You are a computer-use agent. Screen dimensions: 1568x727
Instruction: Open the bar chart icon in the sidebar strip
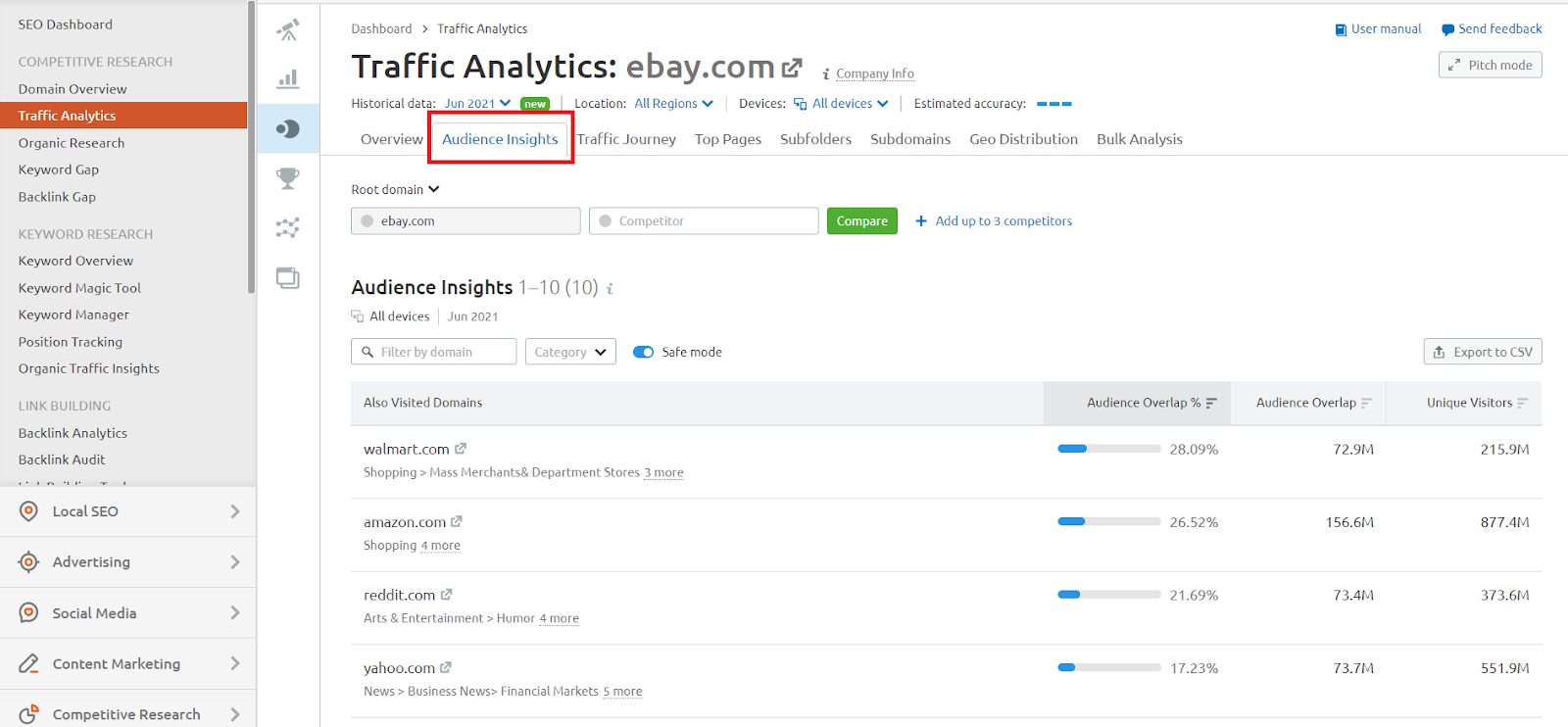[288, 78]
